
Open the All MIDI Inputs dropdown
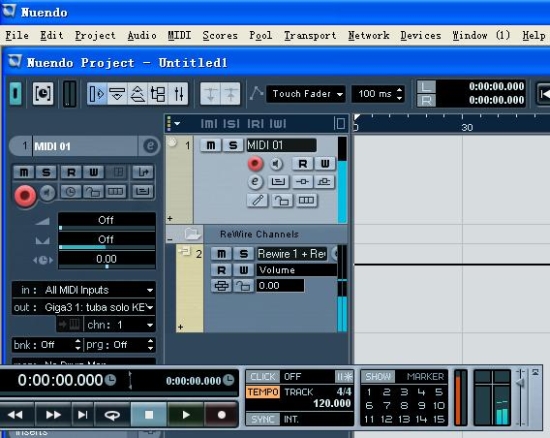pos(84,290)
